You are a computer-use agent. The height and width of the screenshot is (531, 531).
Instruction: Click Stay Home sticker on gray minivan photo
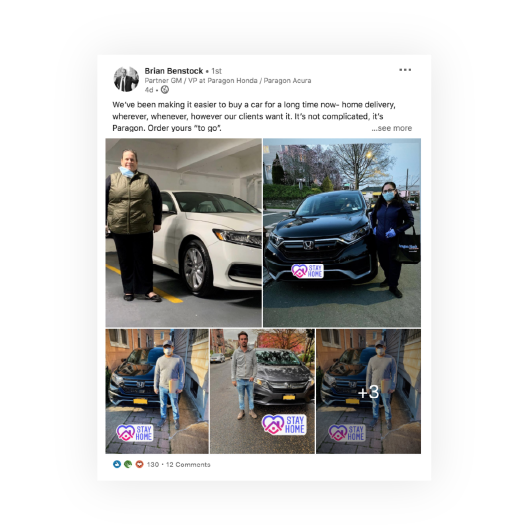coord(284,424)
